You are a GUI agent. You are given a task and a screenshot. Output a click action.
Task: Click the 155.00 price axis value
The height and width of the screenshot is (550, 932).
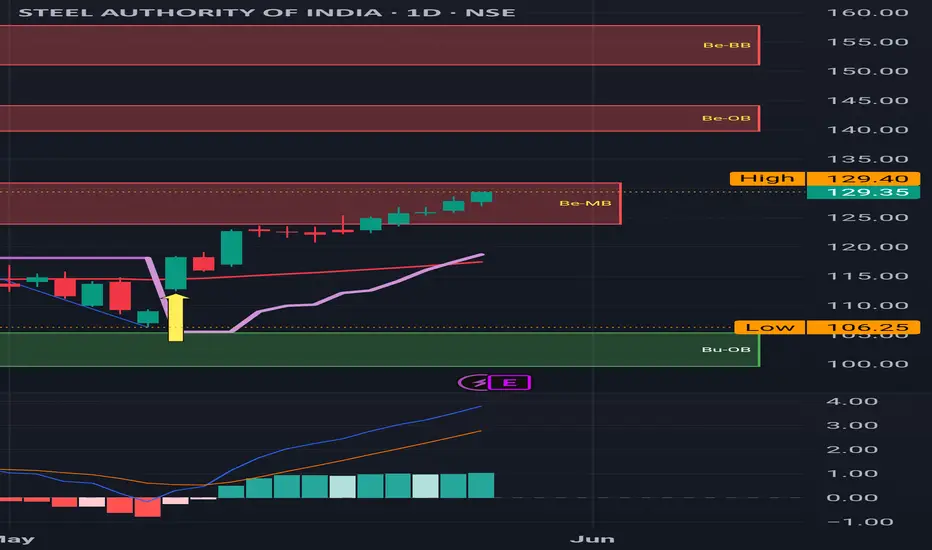pos(867,42)
